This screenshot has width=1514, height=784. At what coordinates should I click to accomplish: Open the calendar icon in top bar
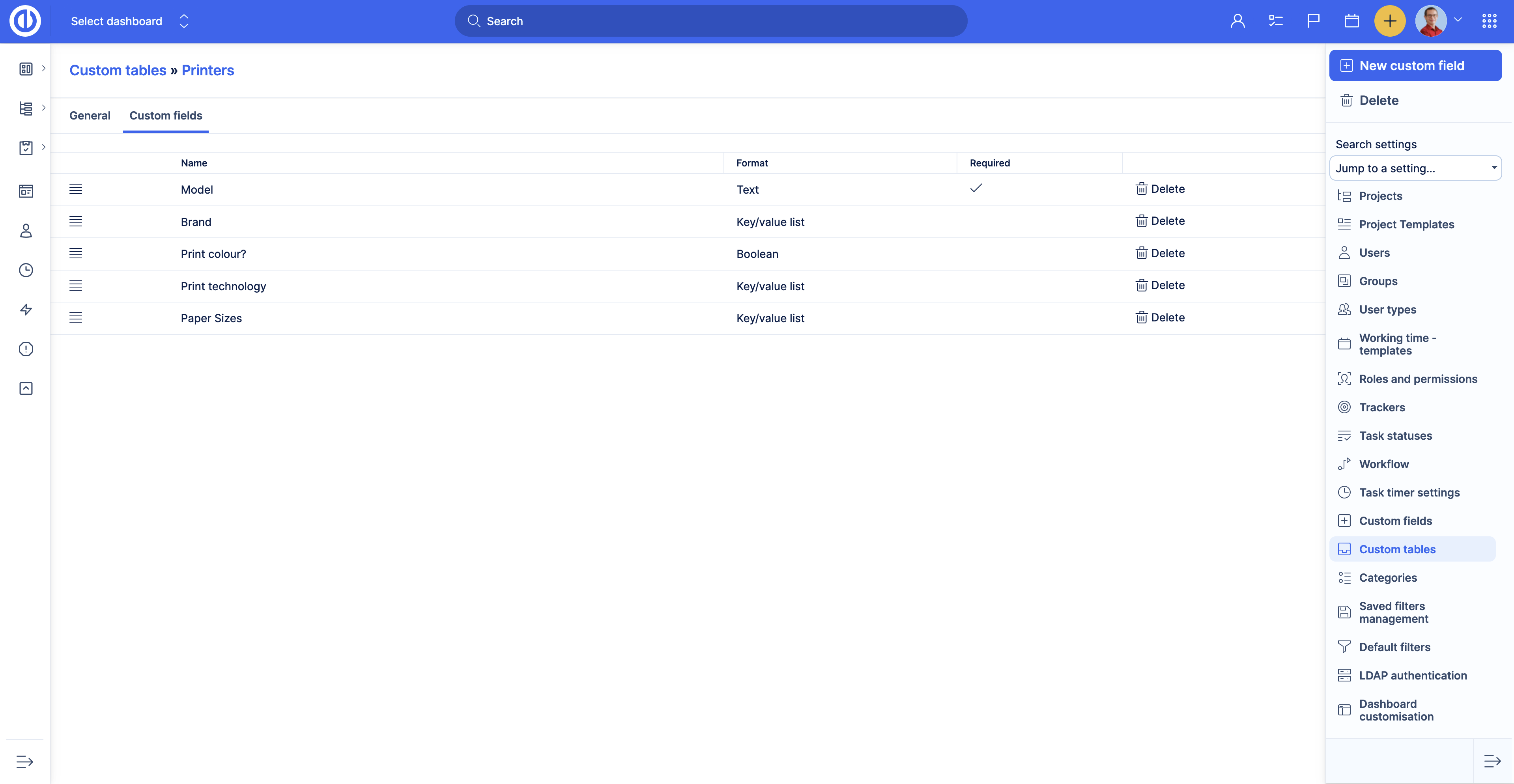1351,21
